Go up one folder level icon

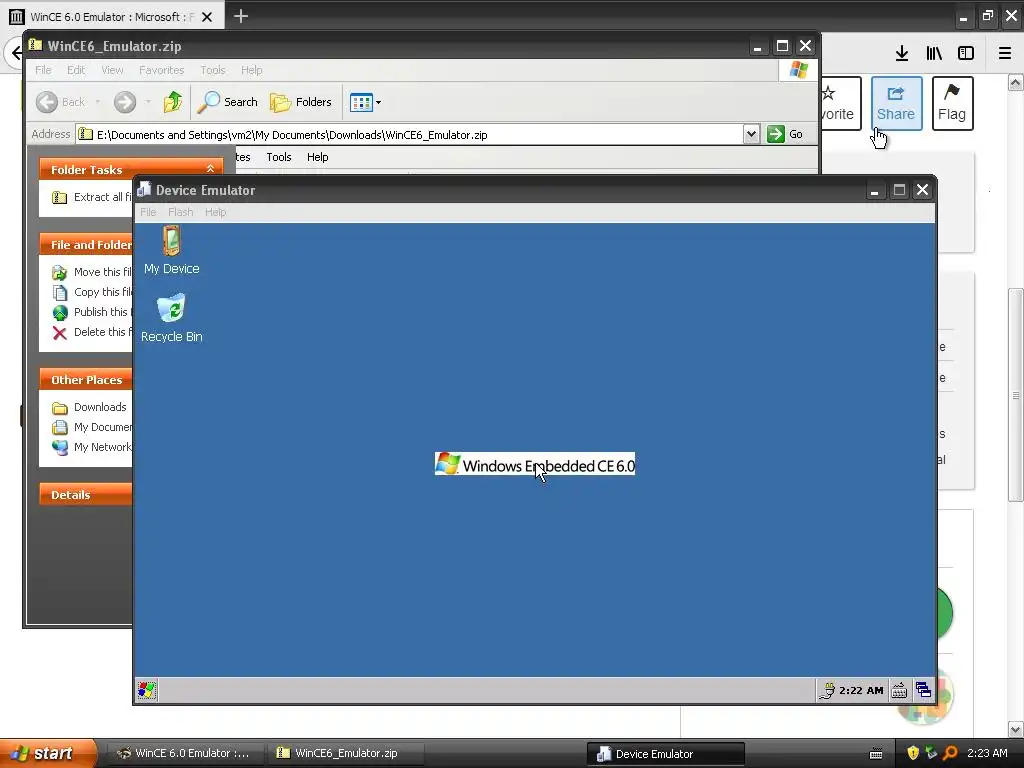coord(173,102)
